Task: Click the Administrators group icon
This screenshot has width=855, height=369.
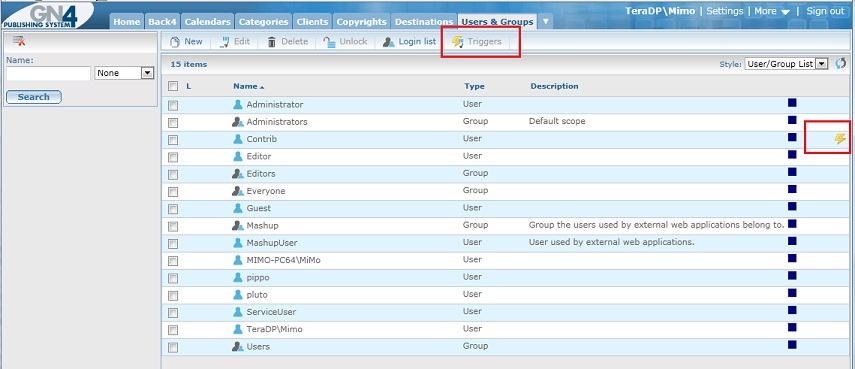Action: coord(238,122)
